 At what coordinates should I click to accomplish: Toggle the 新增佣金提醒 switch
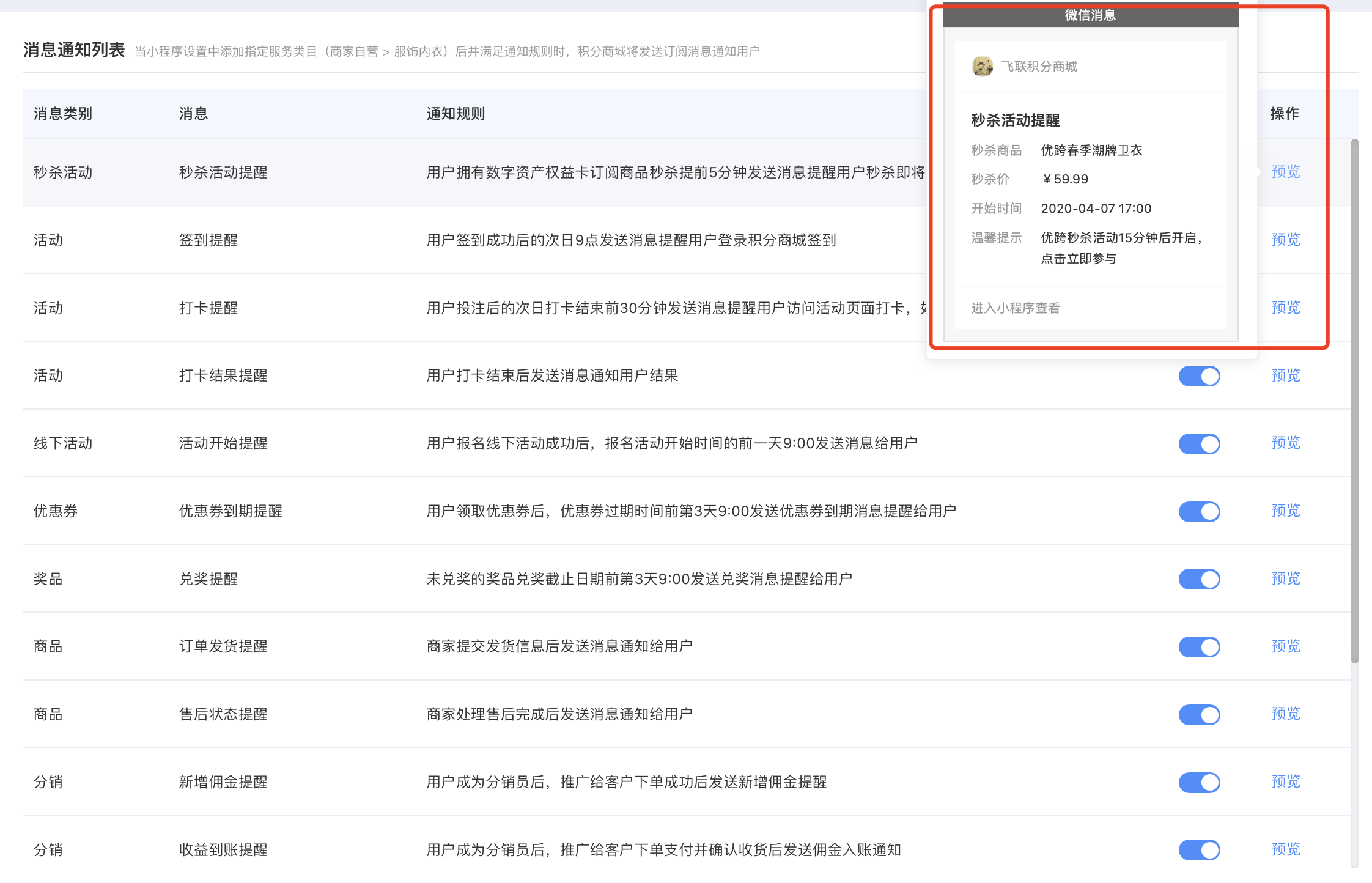[1199, 782]
